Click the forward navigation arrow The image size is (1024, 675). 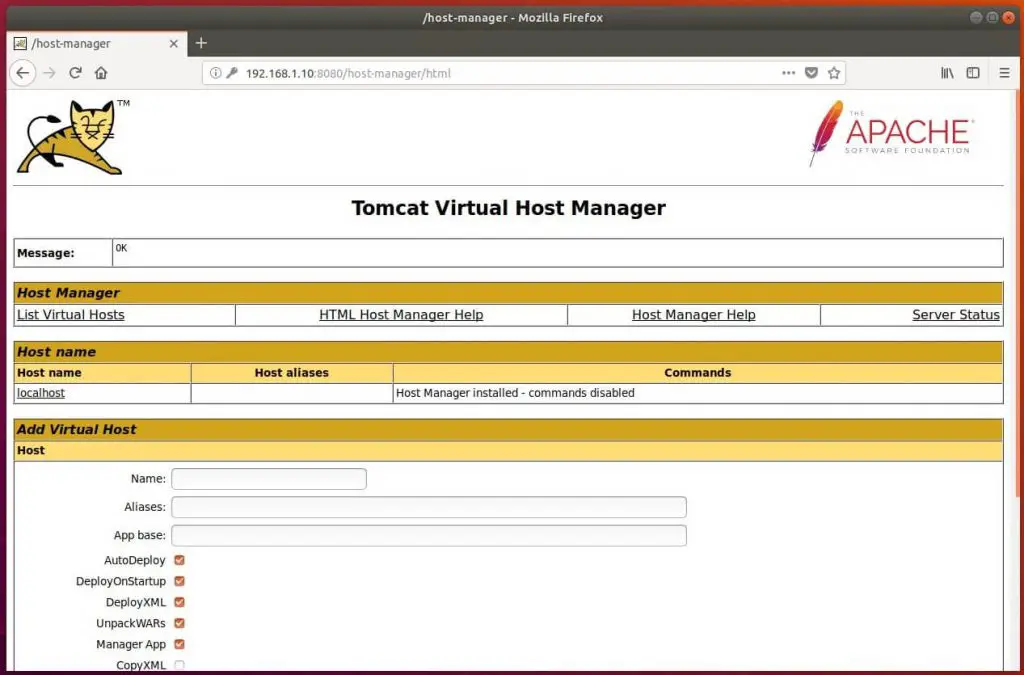click(49, 72)
